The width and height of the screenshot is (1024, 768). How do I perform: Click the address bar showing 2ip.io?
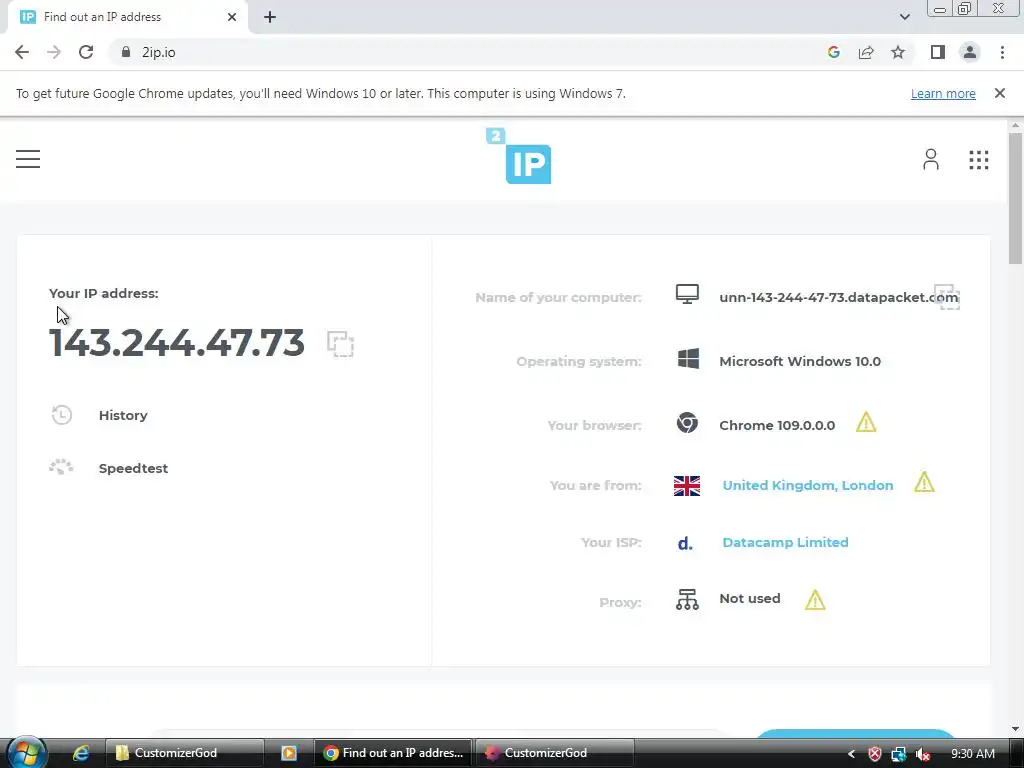[470, 52]
